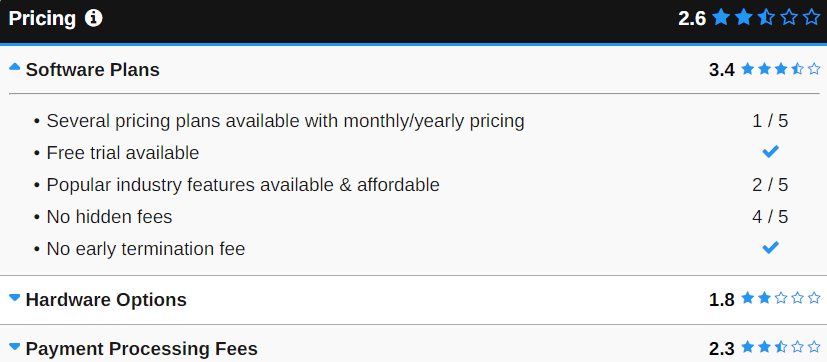Open the Hardware Options heading
The height and width of the screenshot is (362, 827).
106,300
